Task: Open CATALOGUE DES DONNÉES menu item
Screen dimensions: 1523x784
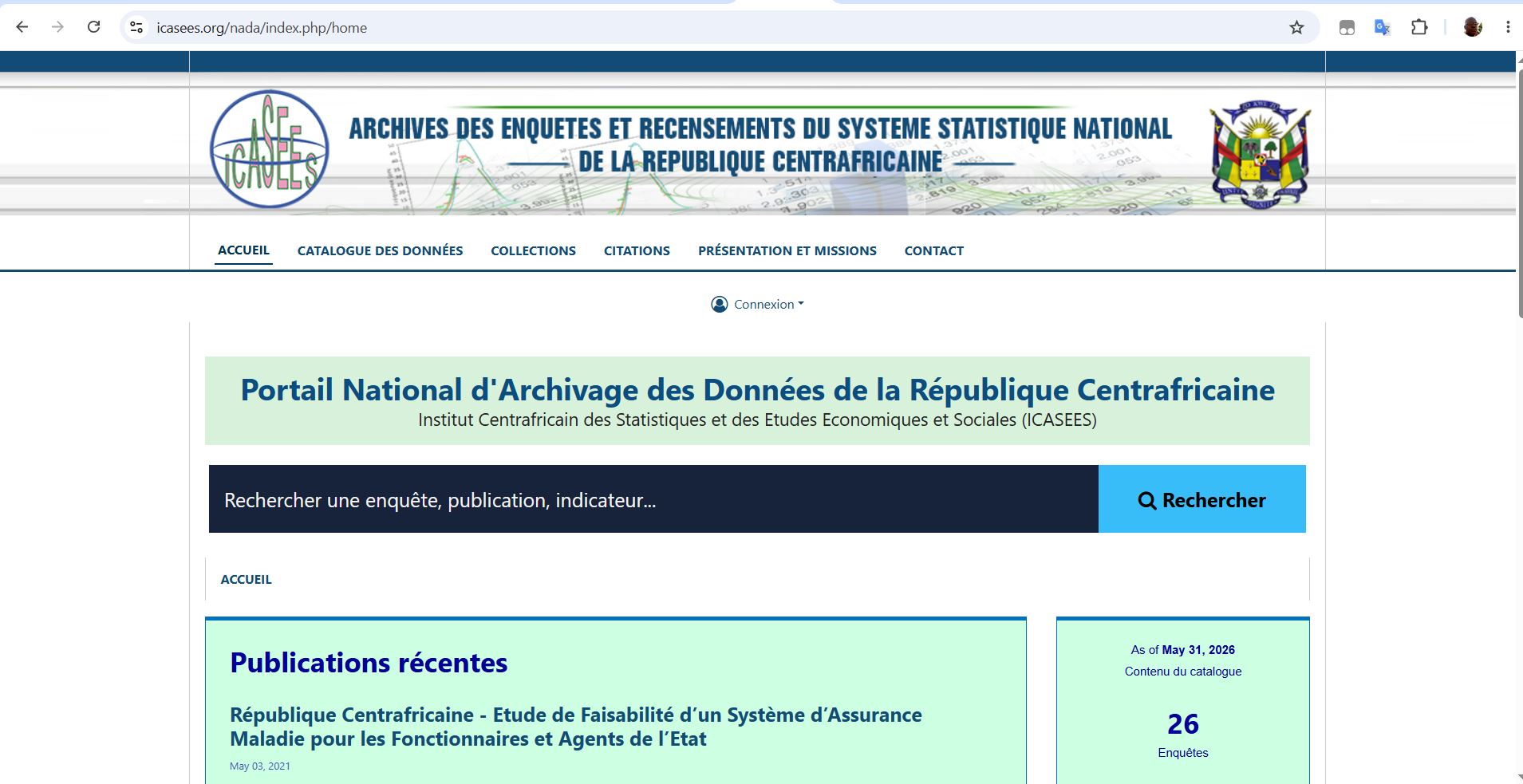Action: coord(380,250)
